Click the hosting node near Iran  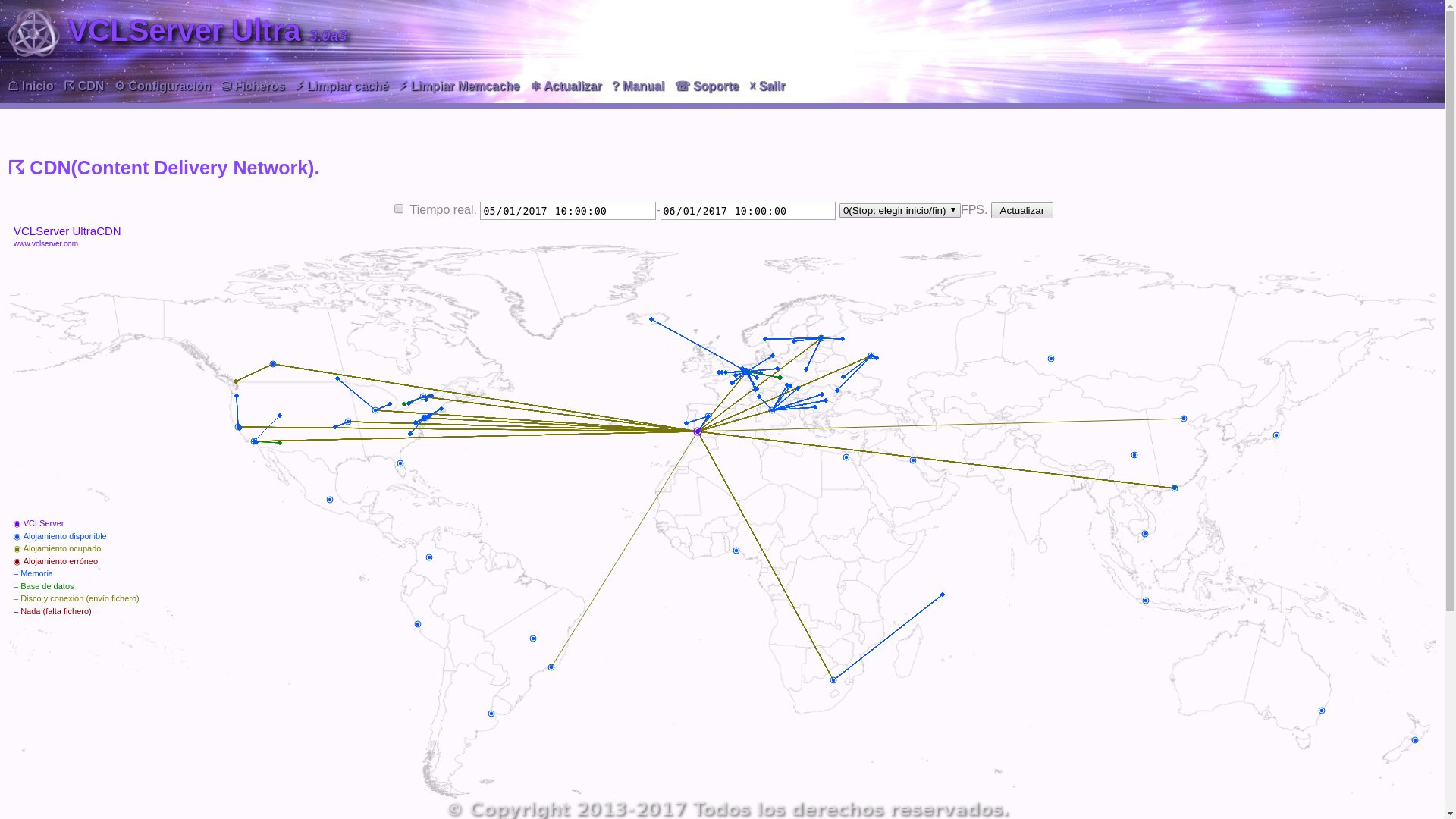913,460
